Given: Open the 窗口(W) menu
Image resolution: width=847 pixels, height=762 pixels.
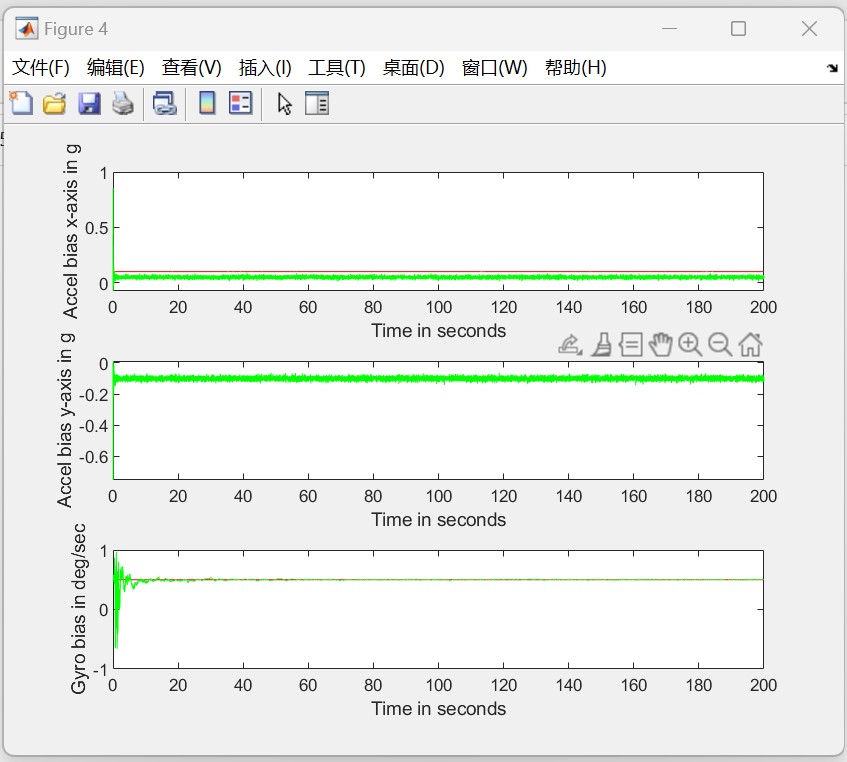Looking at the screenshot, I should coord(494,68).
